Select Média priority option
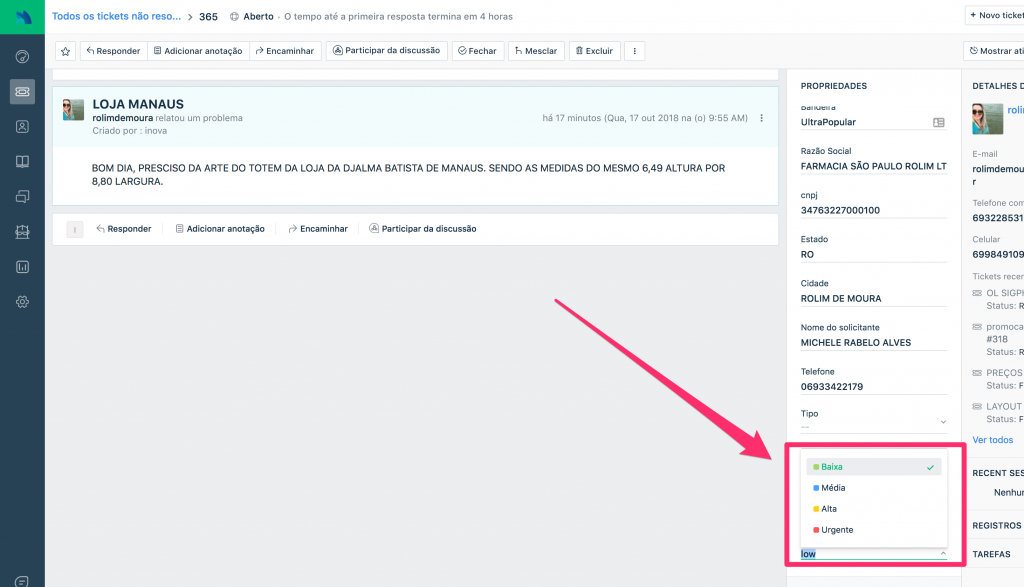 click(832, 488)
